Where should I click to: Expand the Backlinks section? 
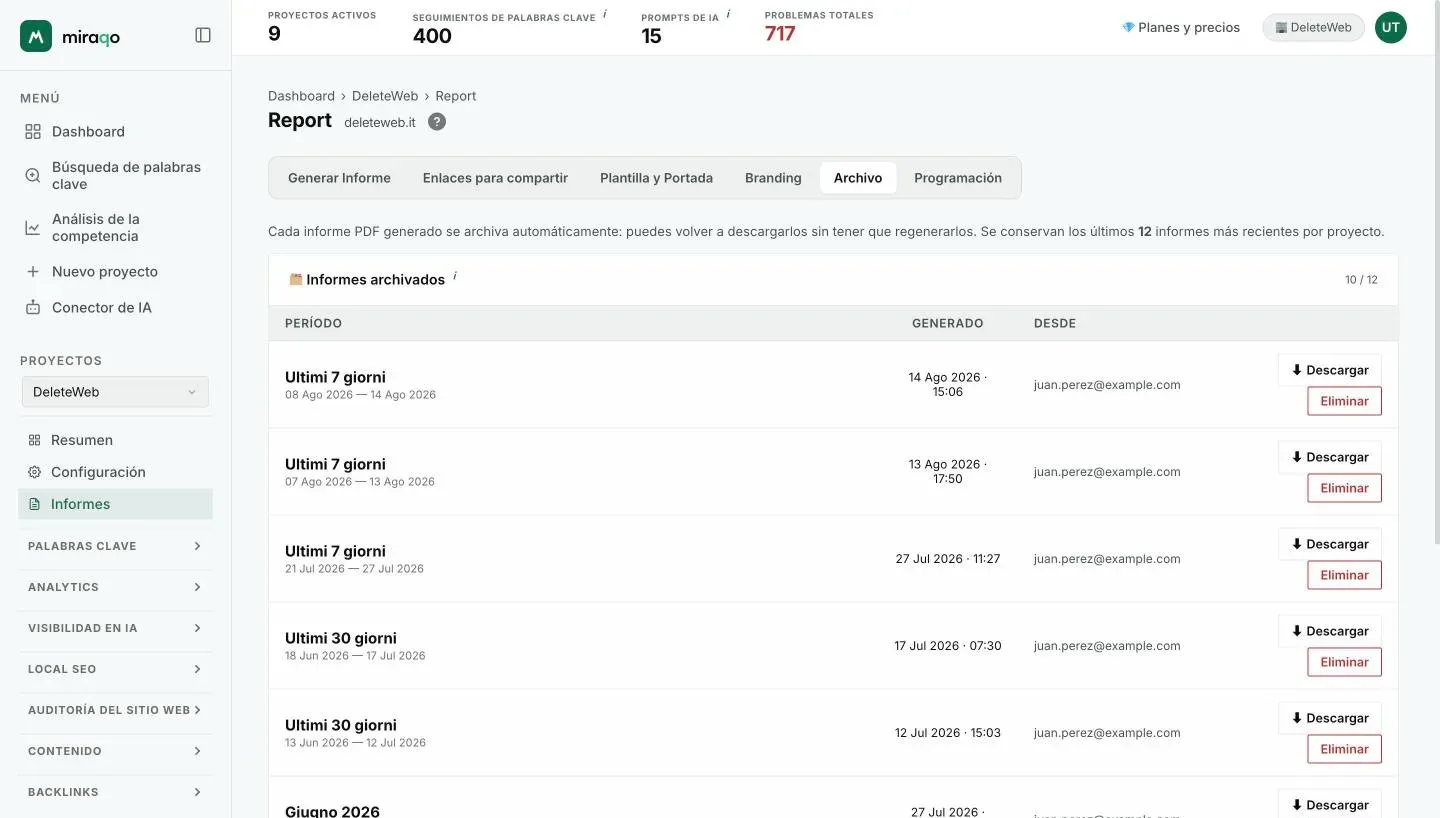pyautogui.click(x=115, y=792)
